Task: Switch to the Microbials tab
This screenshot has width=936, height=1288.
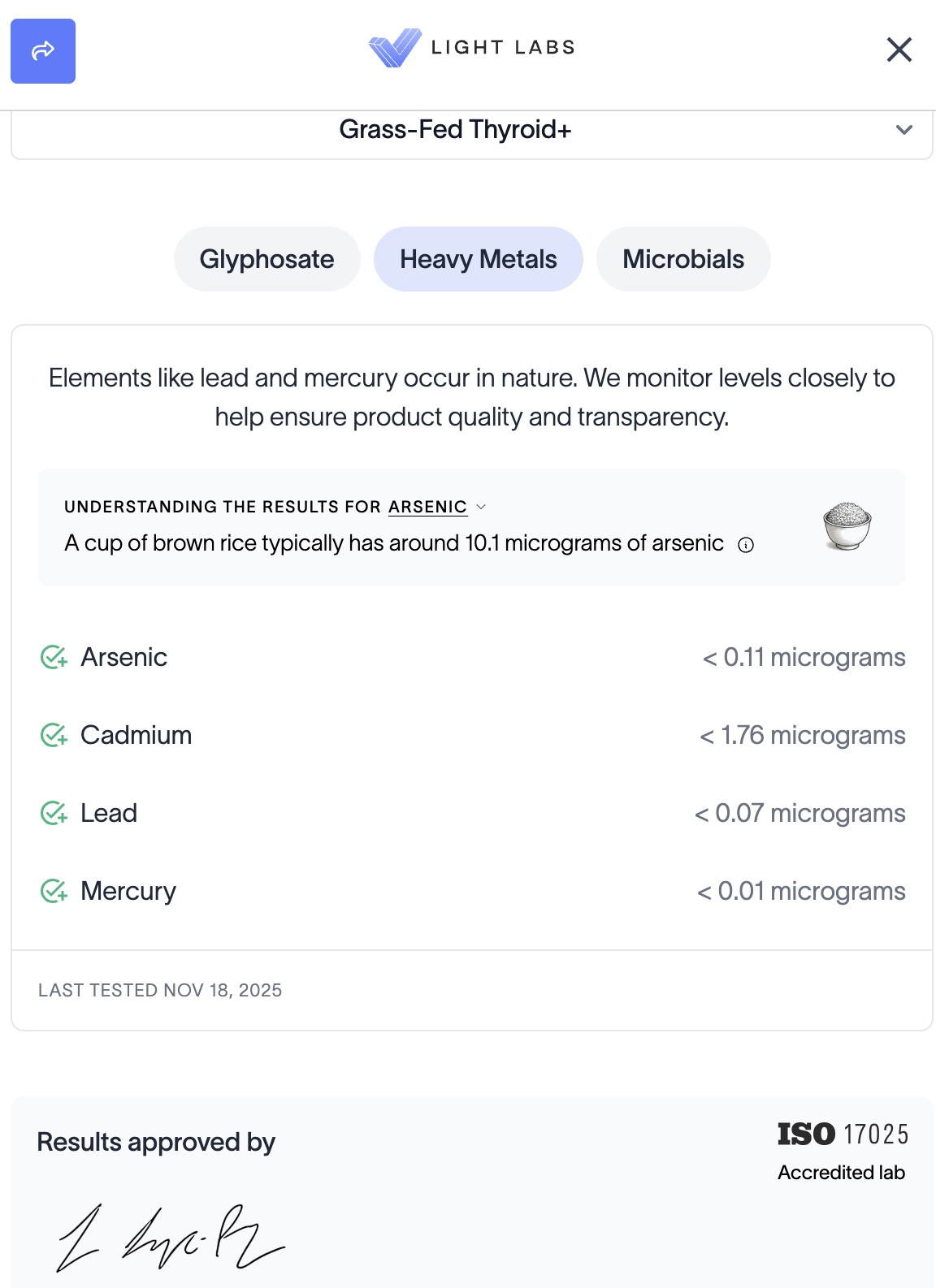Action: 682,259
